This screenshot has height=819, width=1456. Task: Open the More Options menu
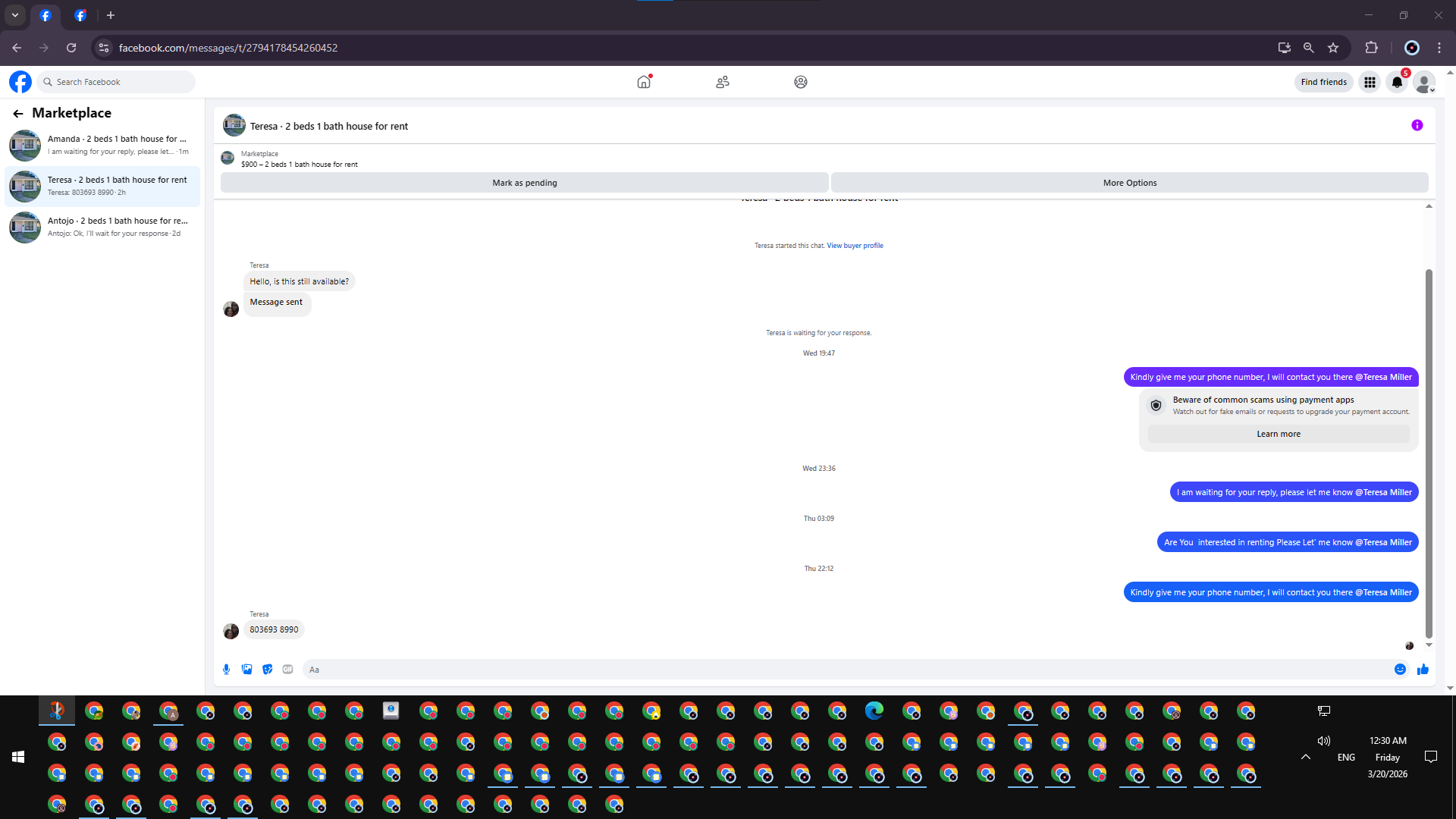[1129, 183]
